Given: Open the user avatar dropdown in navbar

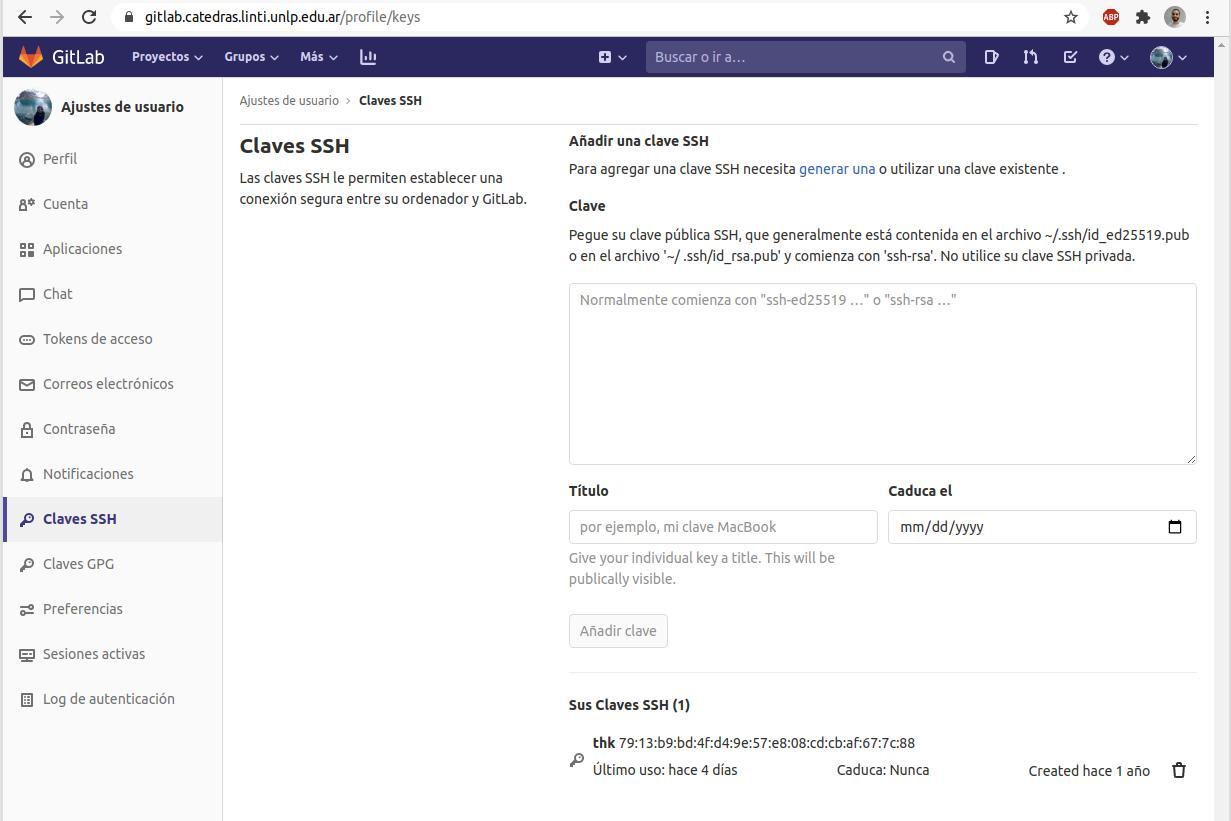Looking at the screenshot, I should click(1168, 57).
